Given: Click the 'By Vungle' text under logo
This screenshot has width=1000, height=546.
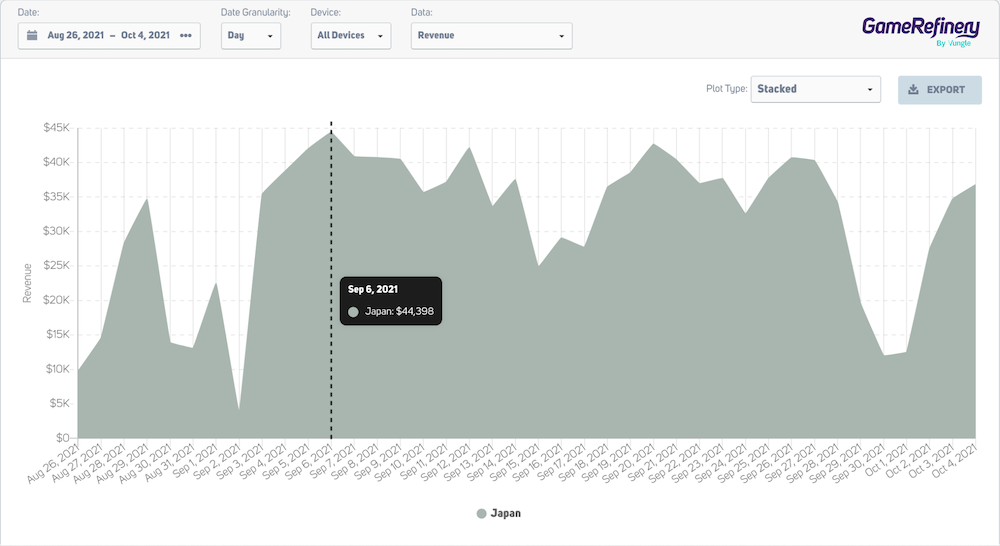Looking at the screenshot, I should click(953, 43).
